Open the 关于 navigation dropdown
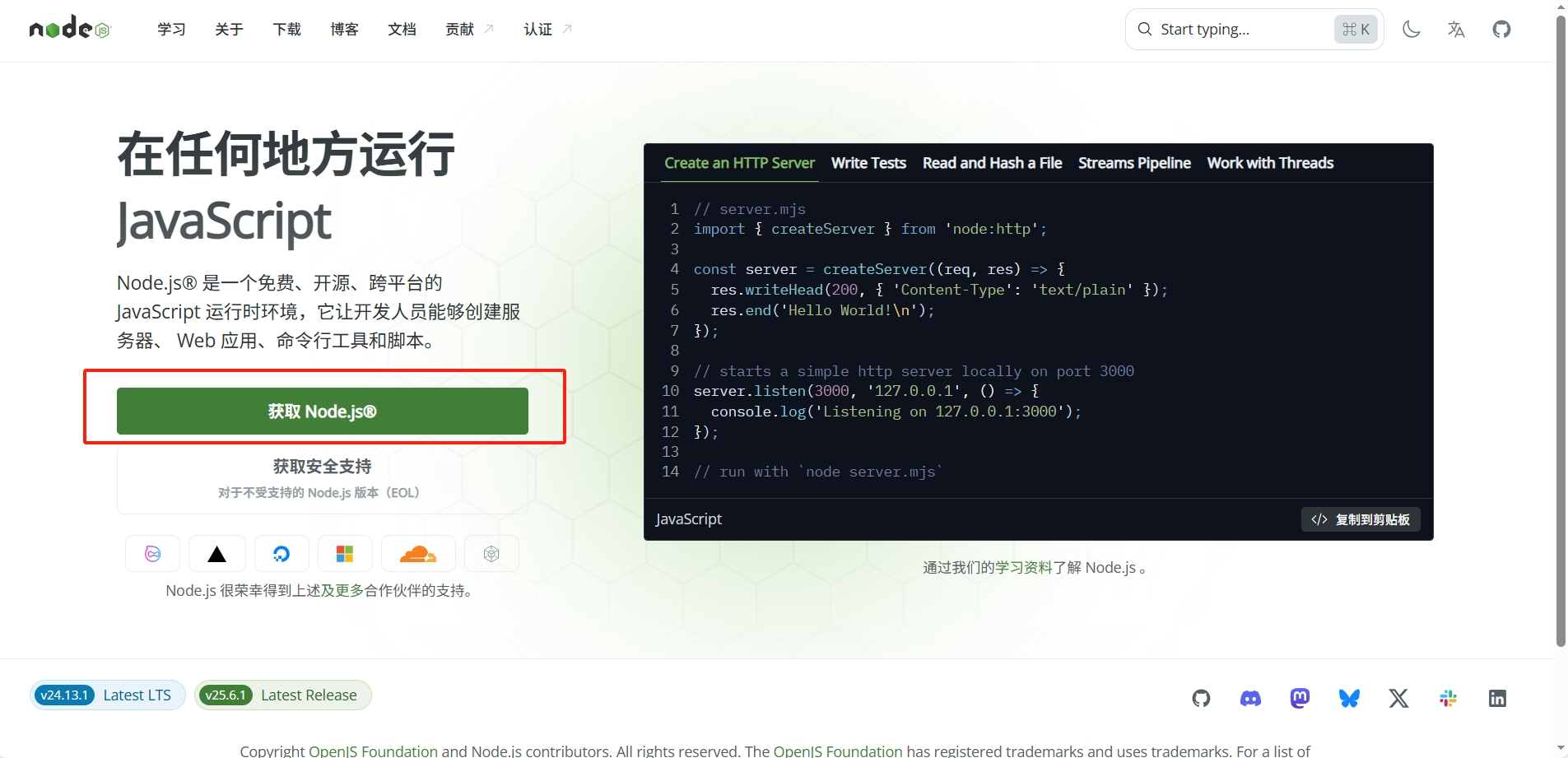The width and height of the screenshot is (1568, 758). click(x=228, y=29)
